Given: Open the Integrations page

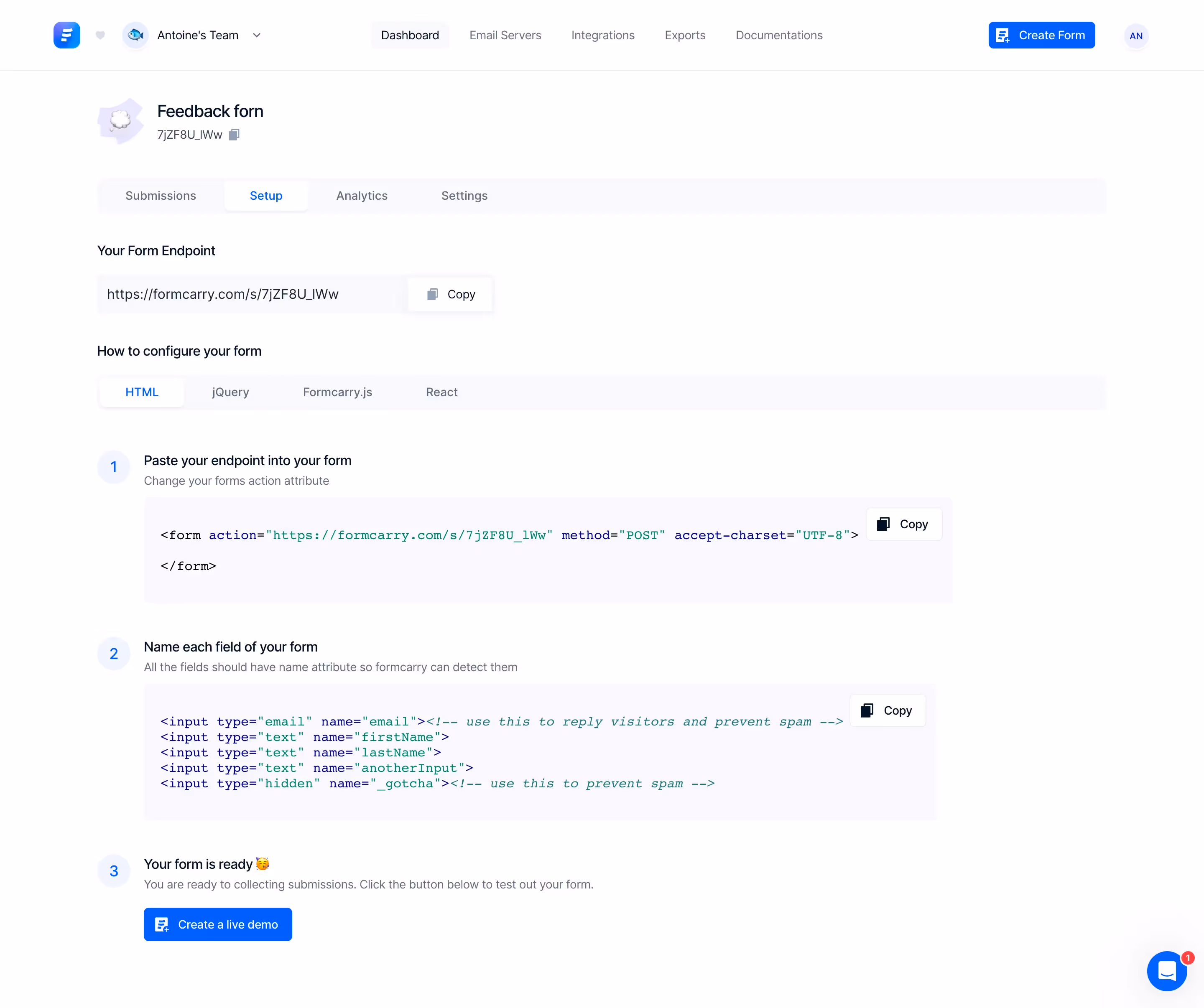Looking at the screenshot, I should (x=602, y=35).
